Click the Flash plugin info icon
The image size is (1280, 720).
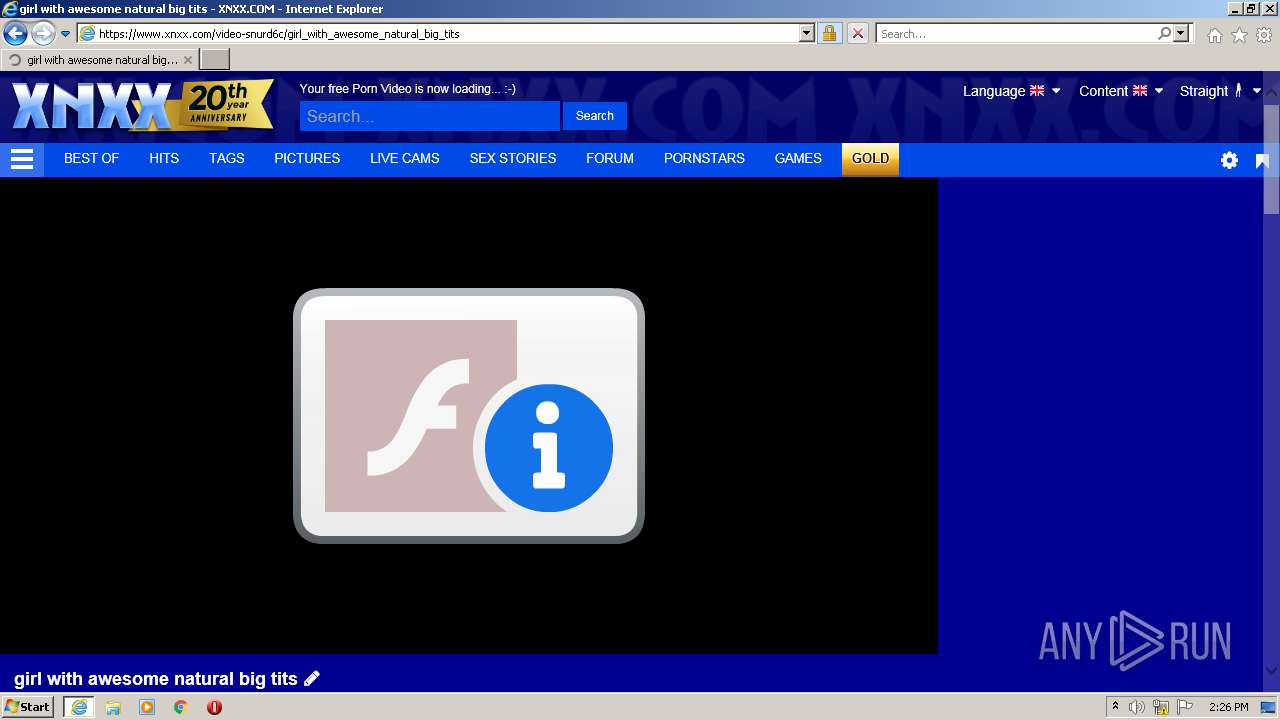(548, 448)
